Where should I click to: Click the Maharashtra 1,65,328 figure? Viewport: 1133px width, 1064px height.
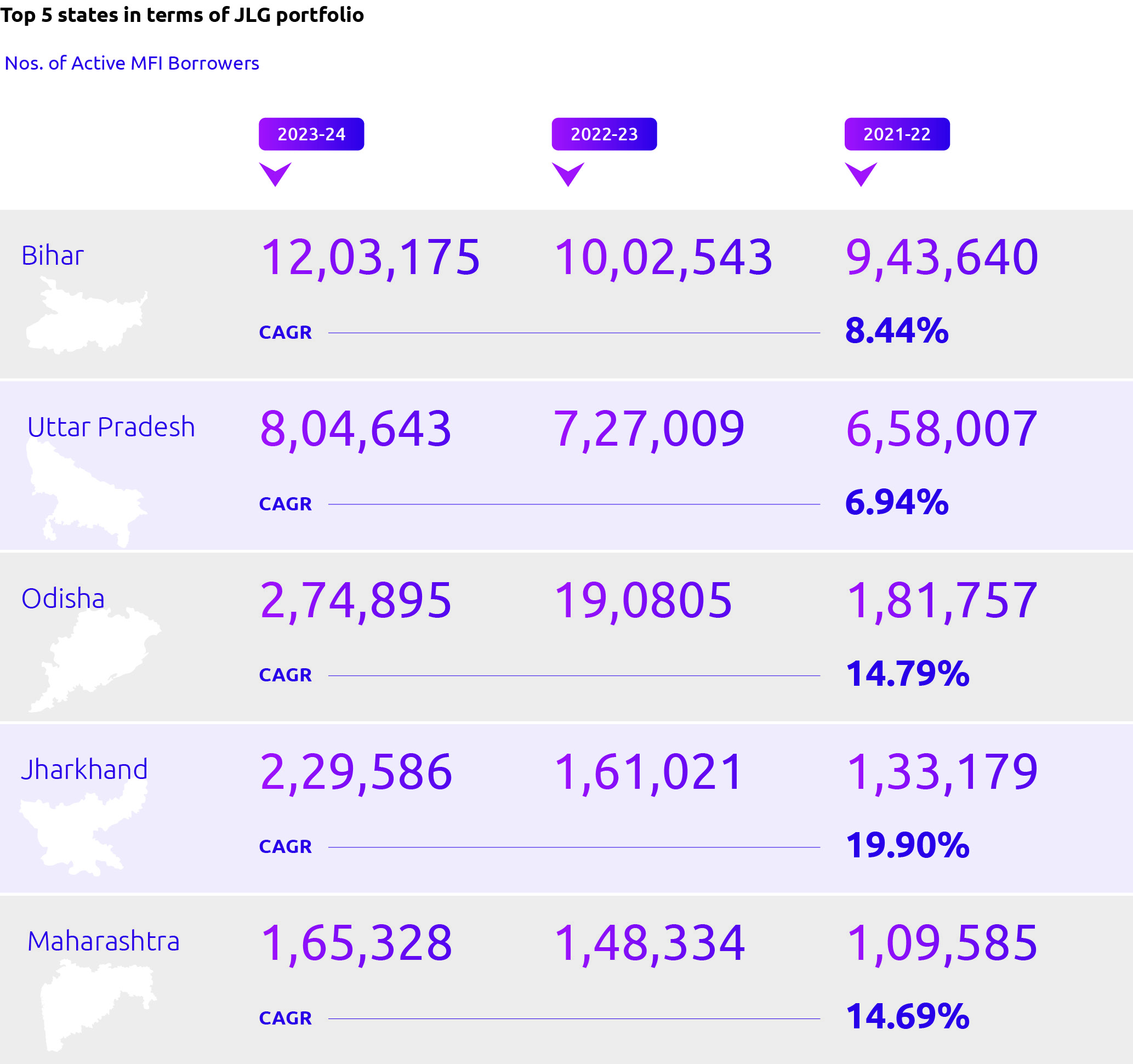[356, 943]
